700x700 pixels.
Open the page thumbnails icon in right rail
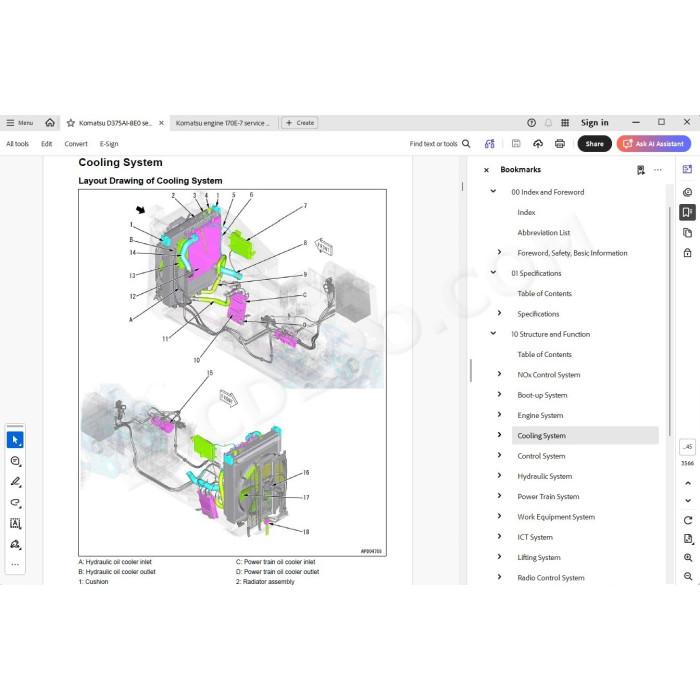pos(687,233)
